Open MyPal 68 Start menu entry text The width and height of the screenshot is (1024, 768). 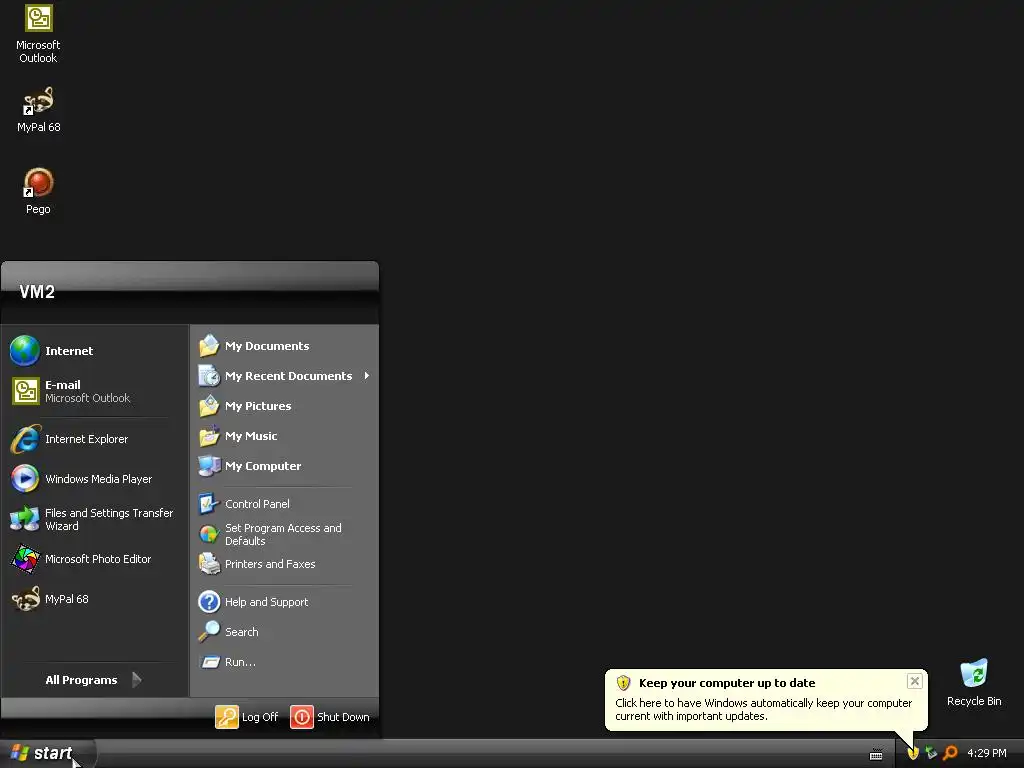pos(67,599)
